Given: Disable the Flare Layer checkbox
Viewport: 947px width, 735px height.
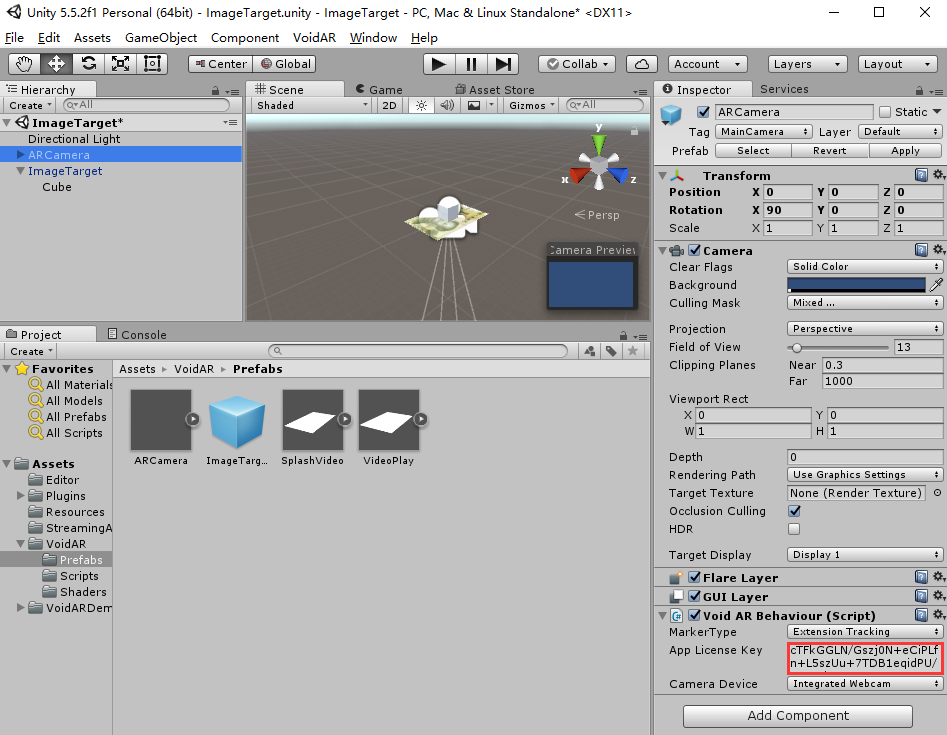Looking at the screenshot, I should click(695, 577).
